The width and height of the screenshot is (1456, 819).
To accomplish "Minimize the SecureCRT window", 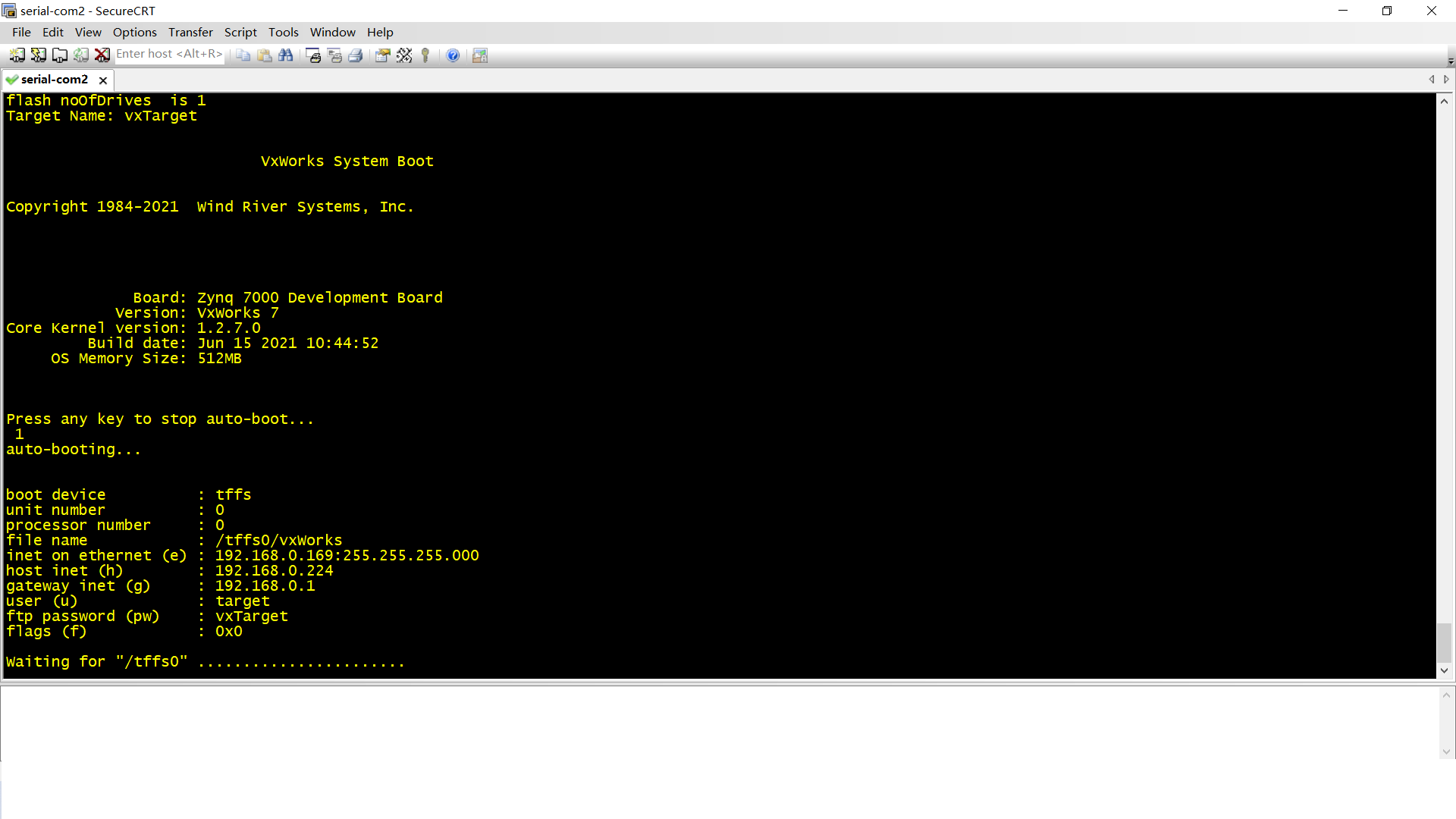I will [x=1343, y=11].
